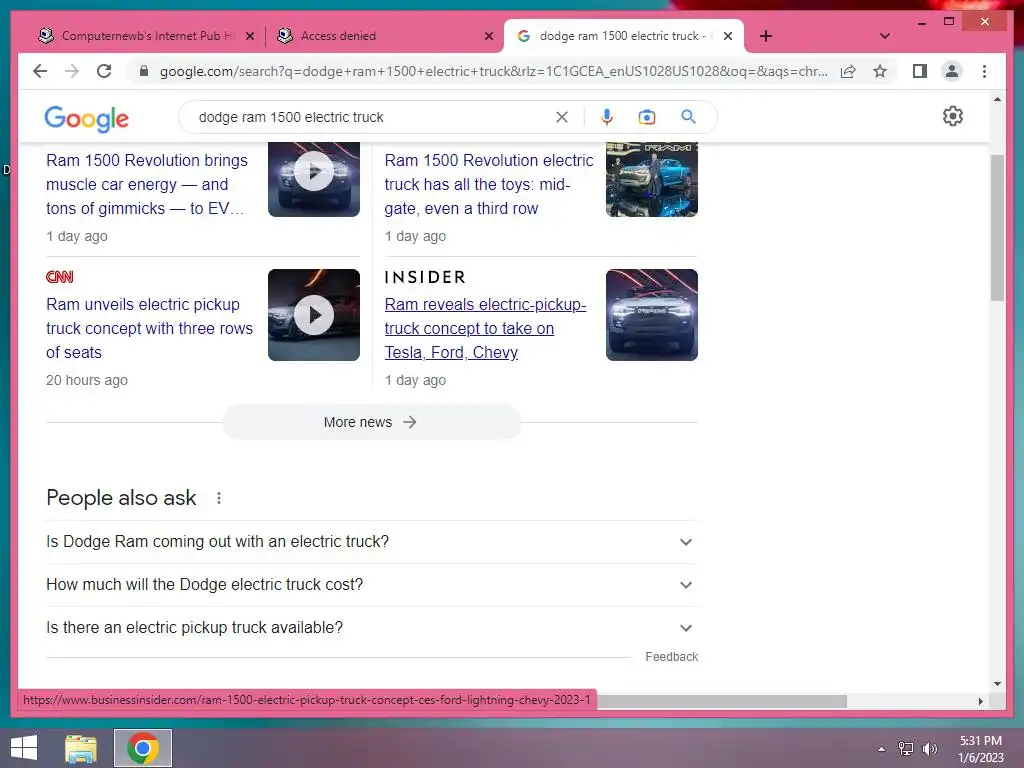Start voice search with the microphone icon
1024x768 pixels.
click(x=607, y=117)
